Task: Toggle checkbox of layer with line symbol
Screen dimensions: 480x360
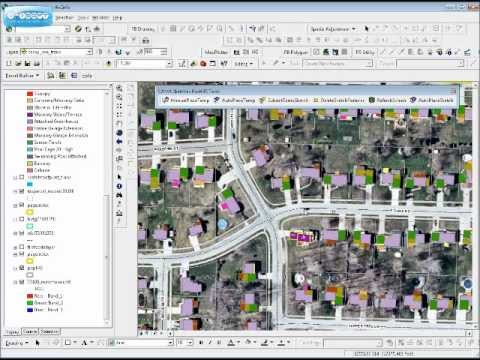Action: [22, 233]
